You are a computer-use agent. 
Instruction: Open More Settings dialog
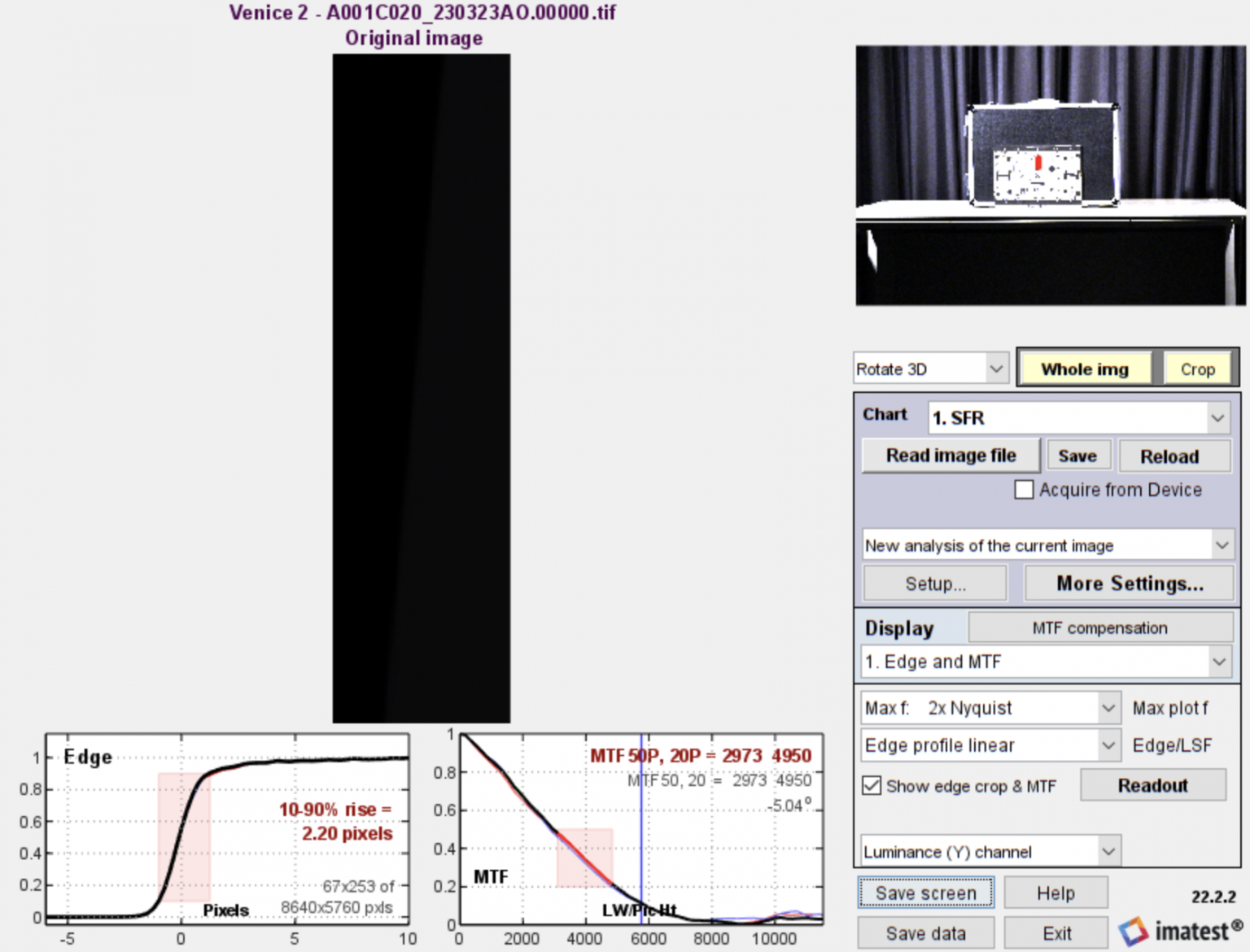click(x=1129, y=583)
